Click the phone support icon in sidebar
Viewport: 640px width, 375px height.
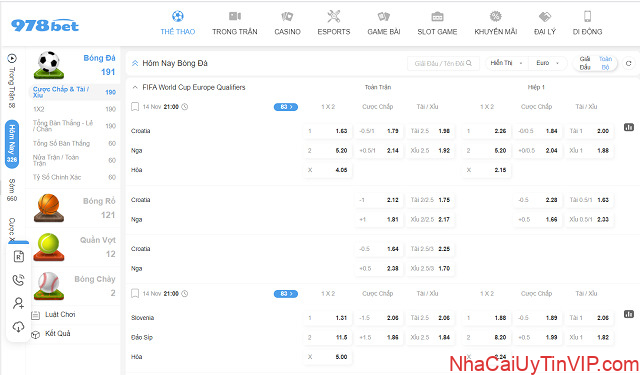pyautogui.click(x=18, y=280)
